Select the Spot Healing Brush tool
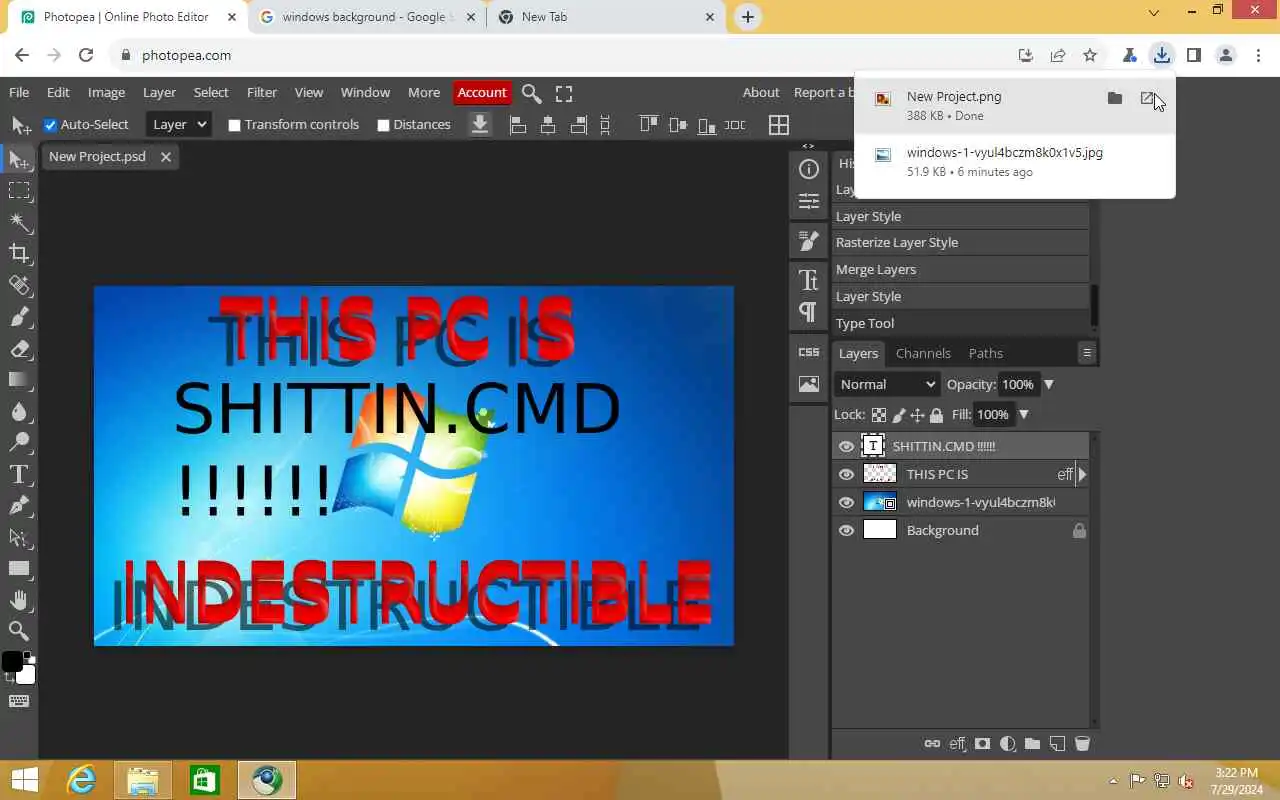Viewport: 1280px width, 800px height. point(19,285)
